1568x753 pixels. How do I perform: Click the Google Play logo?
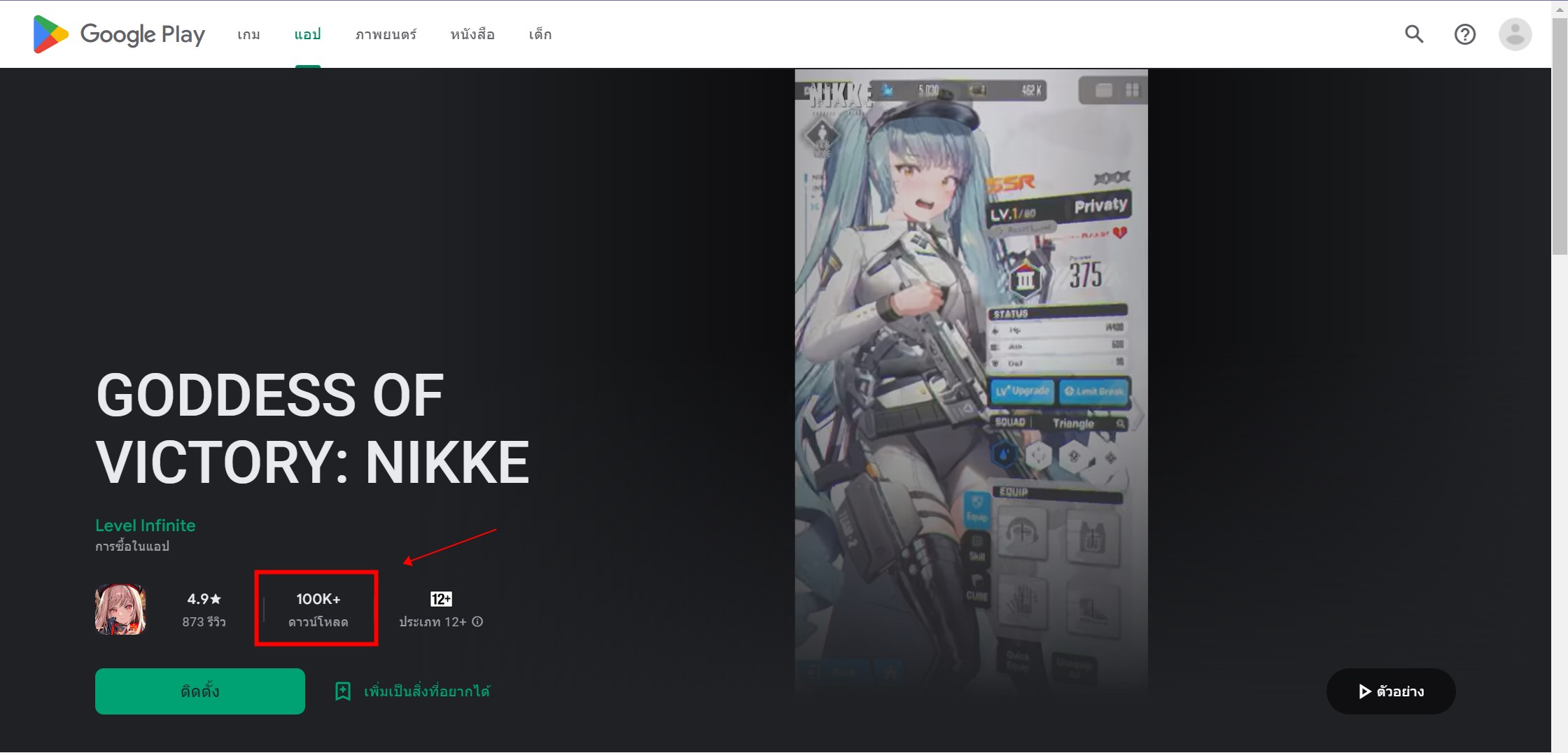point(118,34)
